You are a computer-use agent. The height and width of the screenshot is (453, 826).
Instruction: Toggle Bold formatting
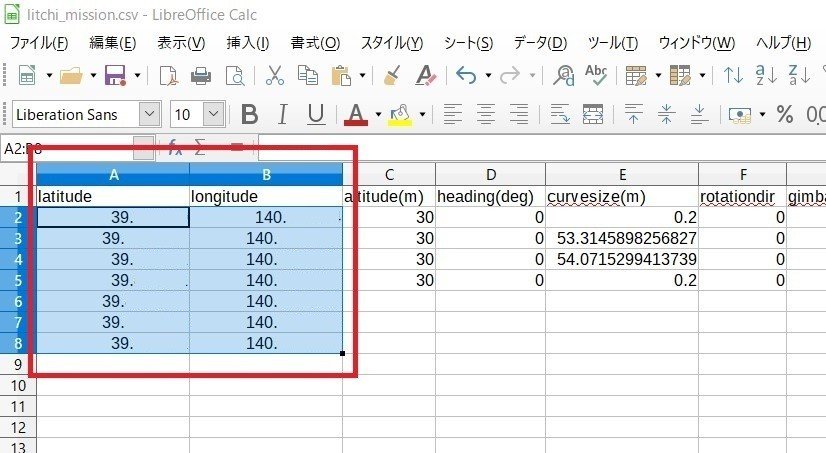coord(250,114)
